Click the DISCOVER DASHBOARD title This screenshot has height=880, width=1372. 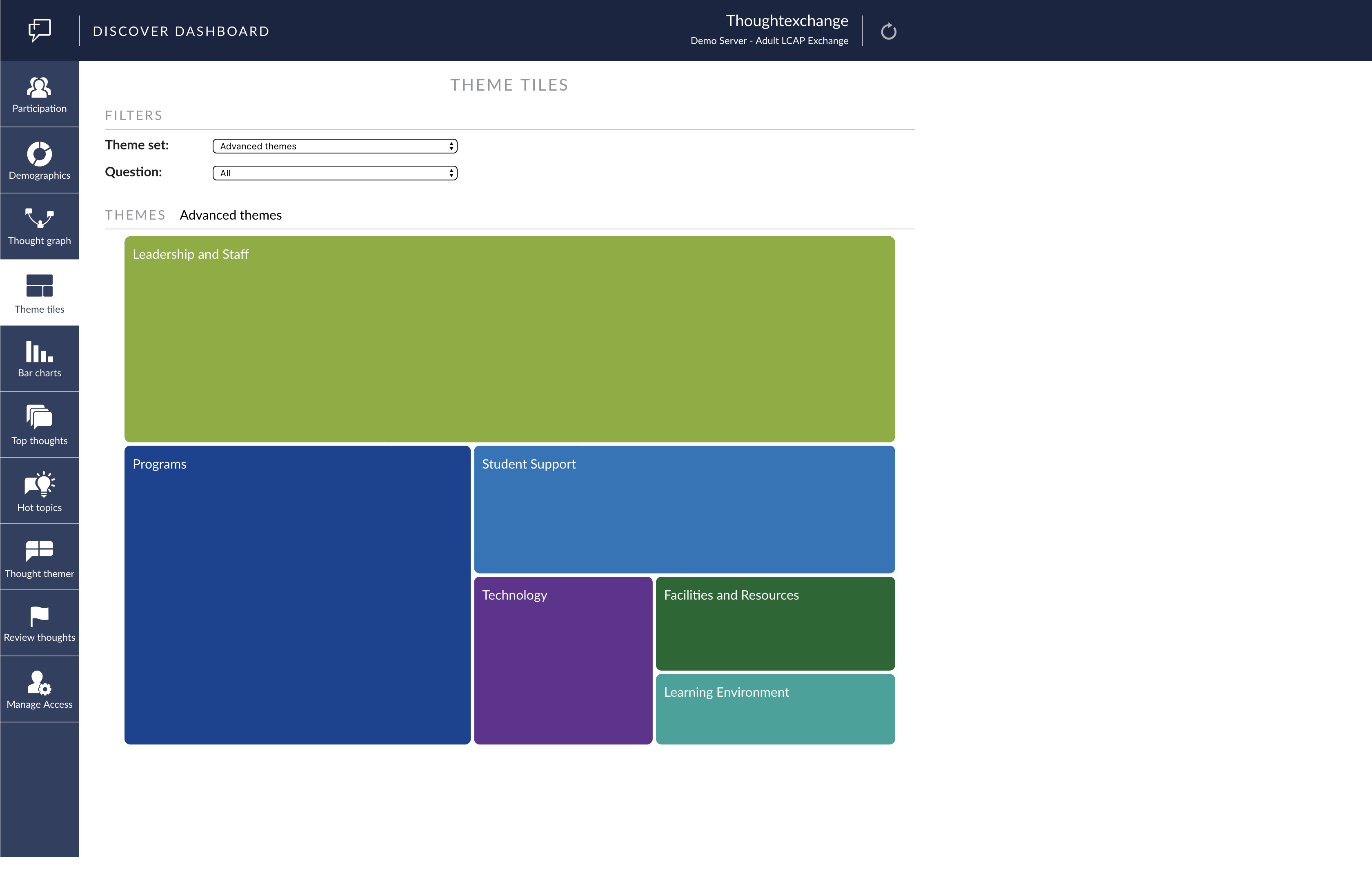coord(181,31)
